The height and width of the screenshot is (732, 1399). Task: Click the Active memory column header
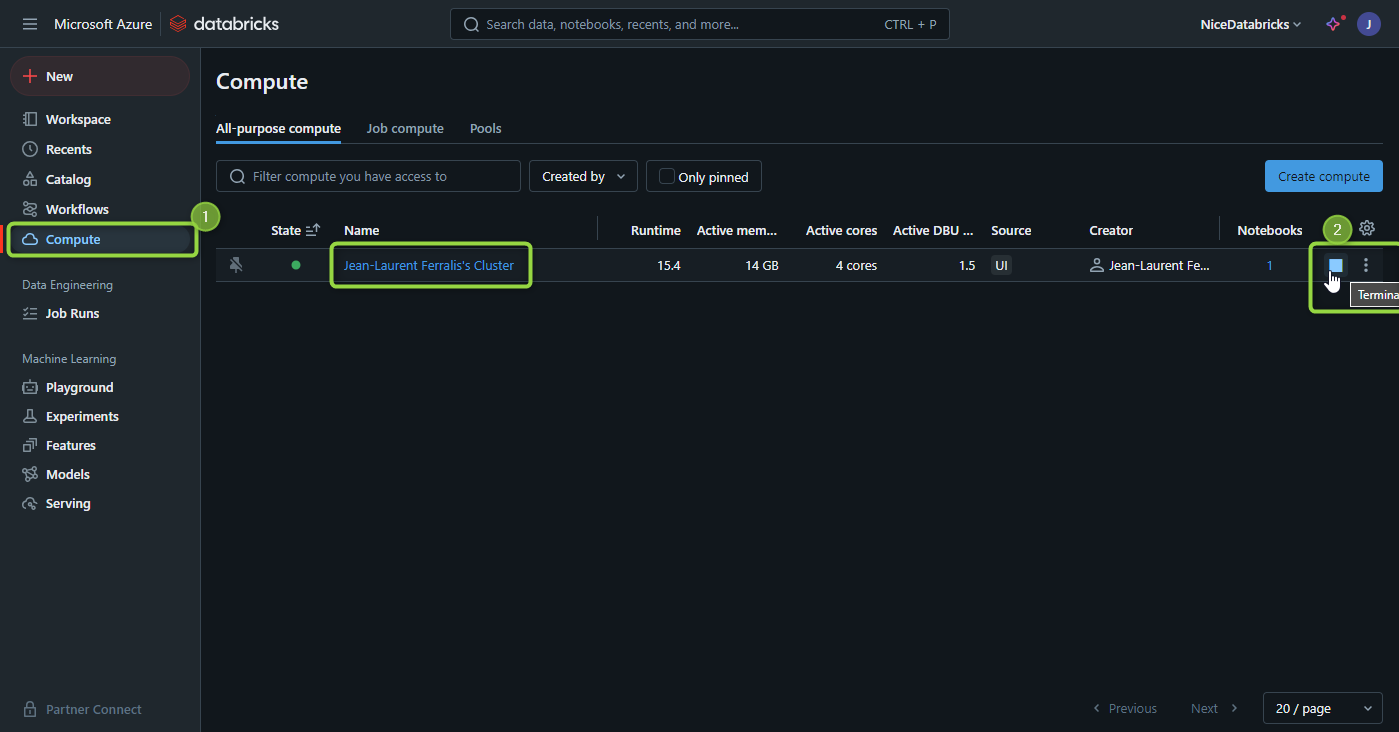tap(737, 230)
